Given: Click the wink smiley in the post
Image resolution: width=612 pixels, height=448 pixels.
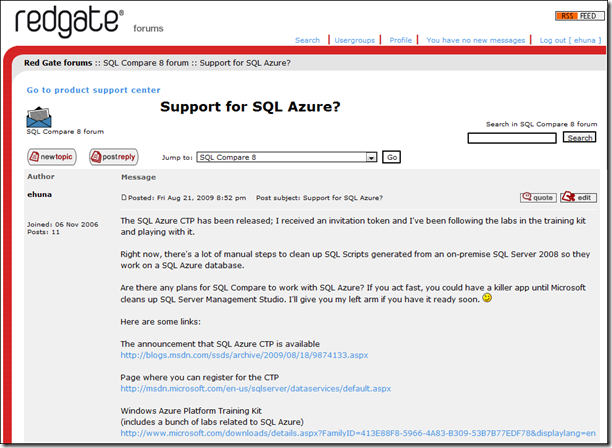Looking at the screenshot, I should pos(487,298).
